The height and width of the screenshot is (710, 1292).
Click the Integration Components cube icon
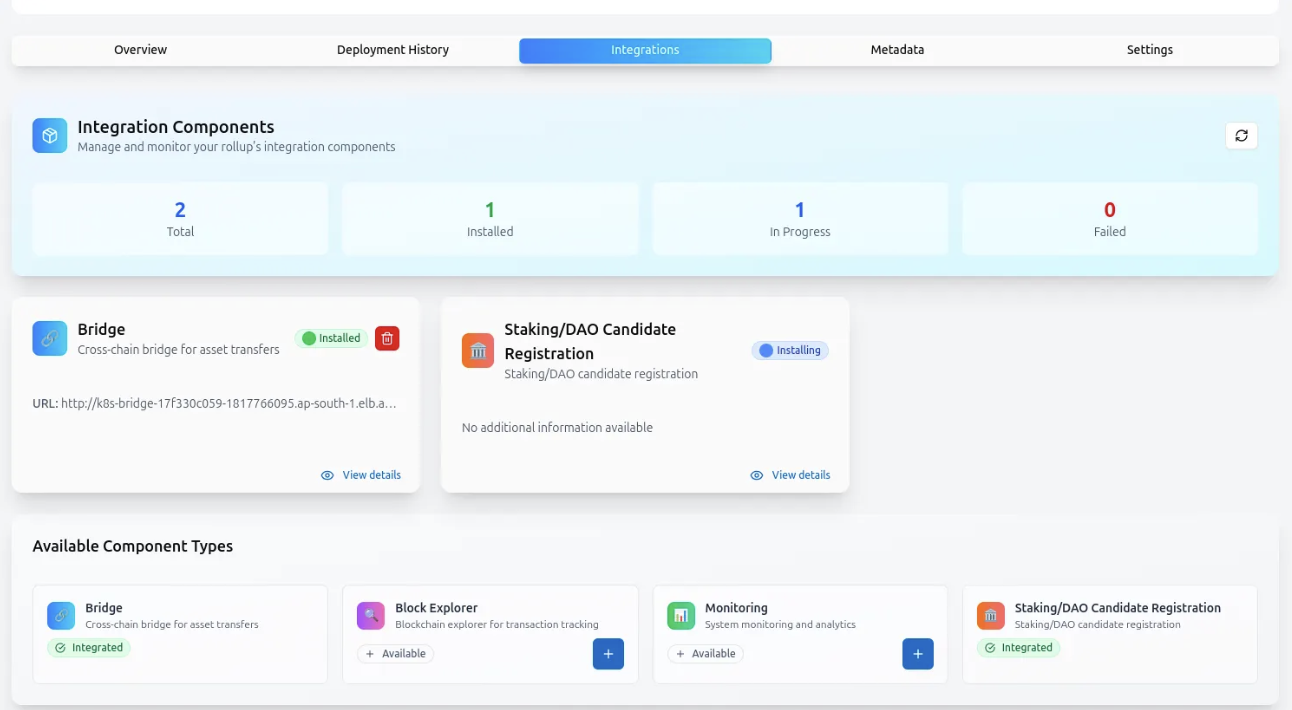point(50,136)
